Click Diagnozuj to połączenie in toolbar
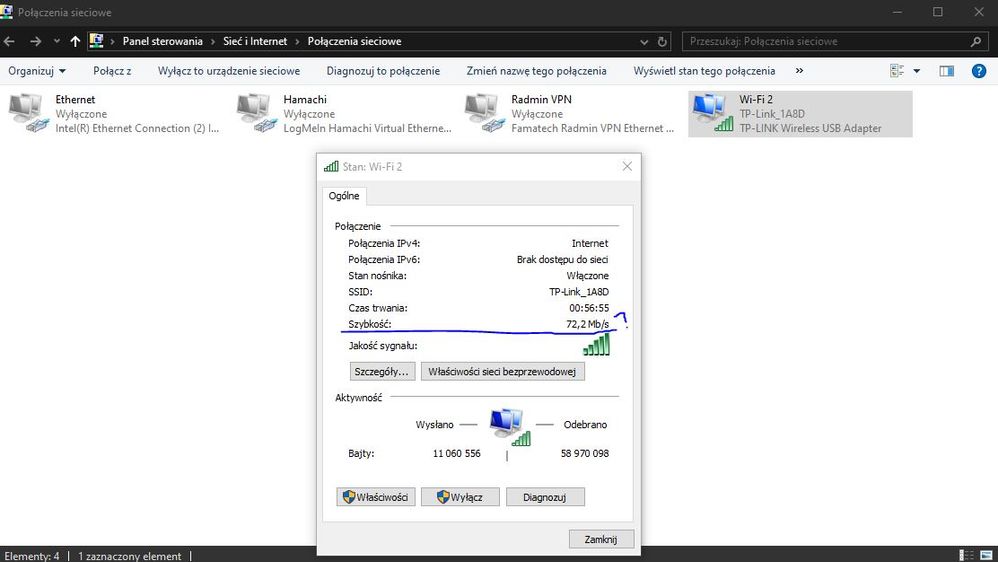Screen dimensions: 998x562 383,71
